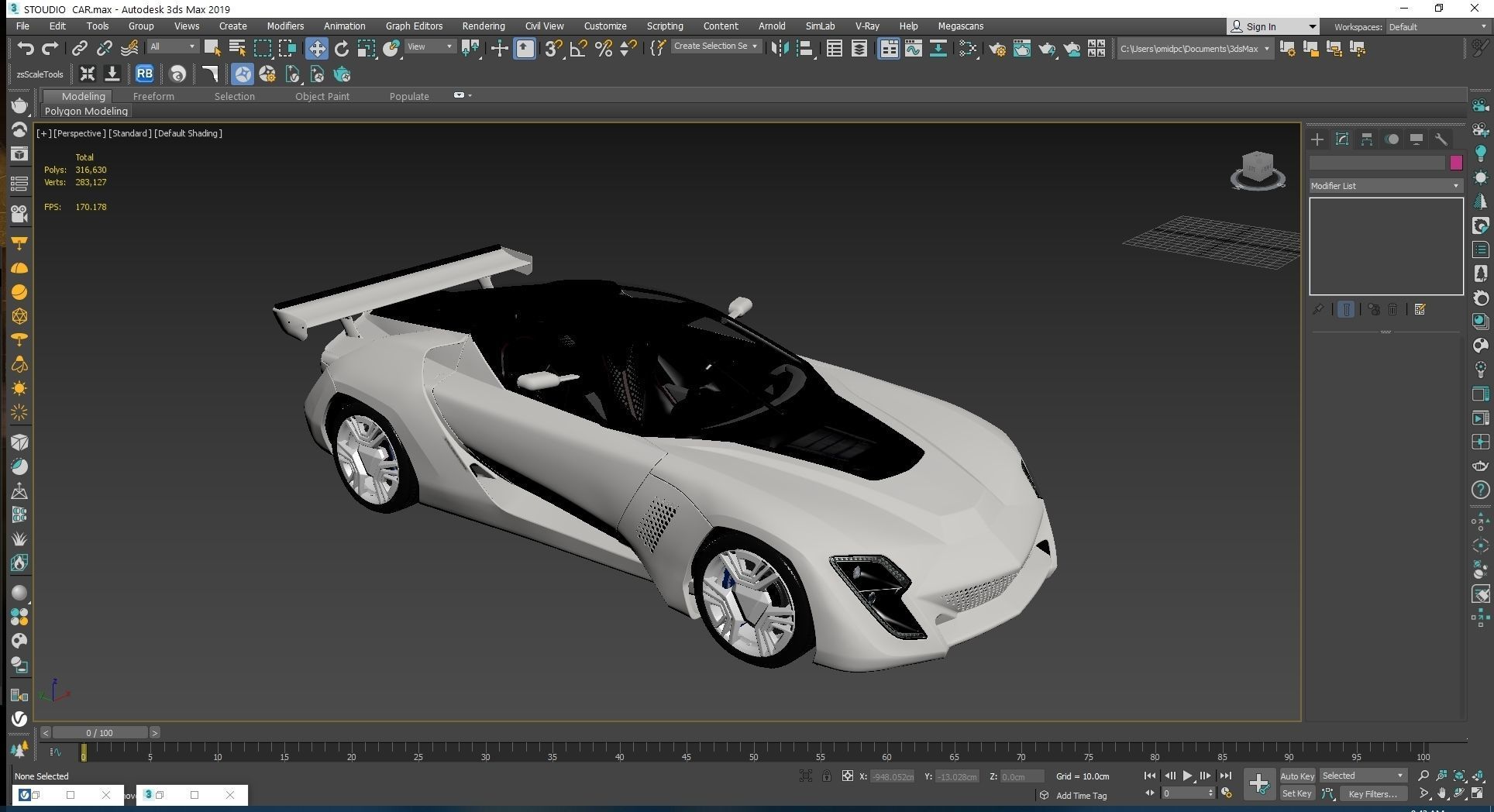
Task: Open the Graph Editors menu
Action: click(414, 26)
